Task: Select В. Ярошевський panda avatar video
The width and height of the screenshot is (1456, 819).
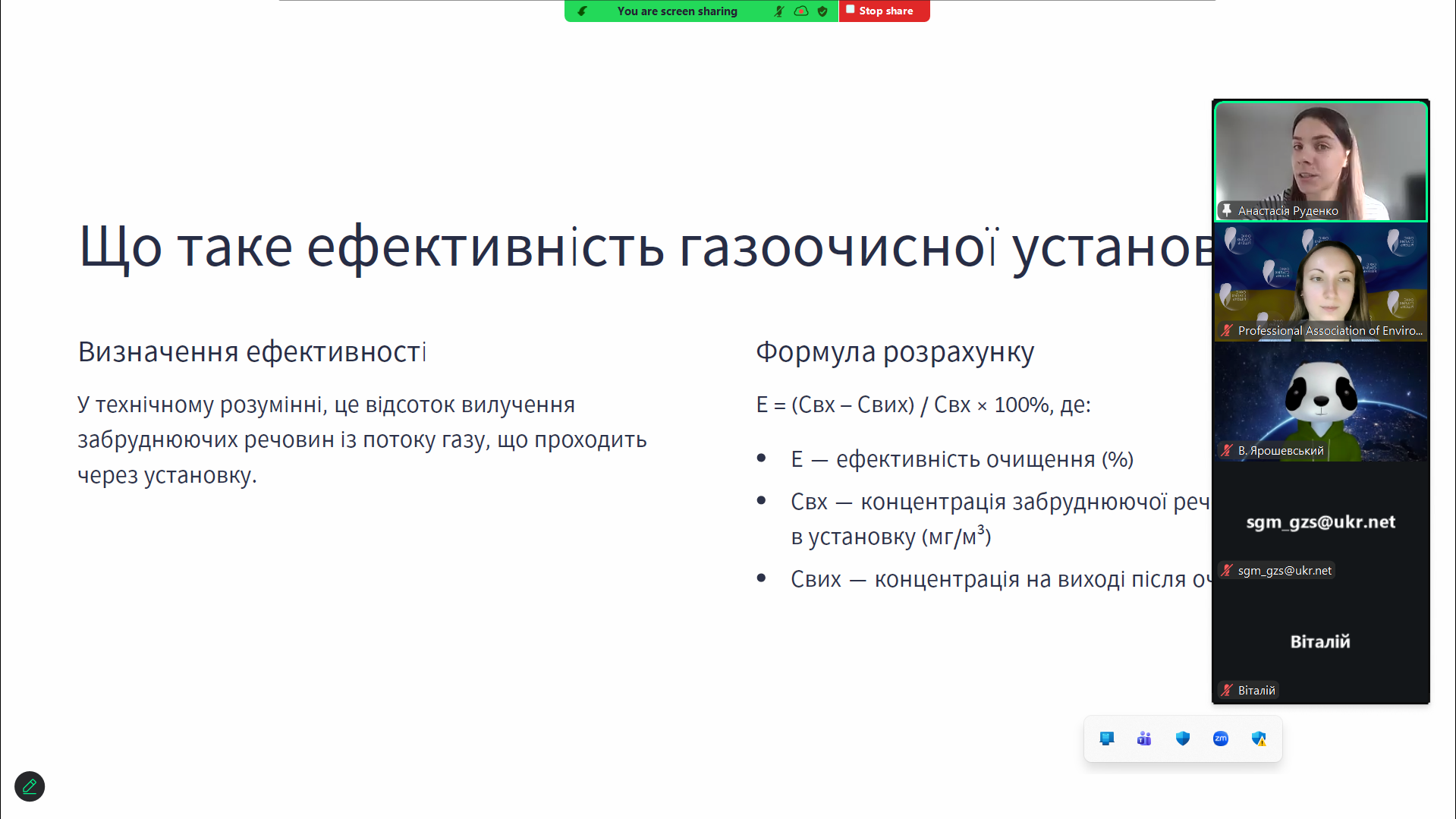Action: (x=1320, y=402)
